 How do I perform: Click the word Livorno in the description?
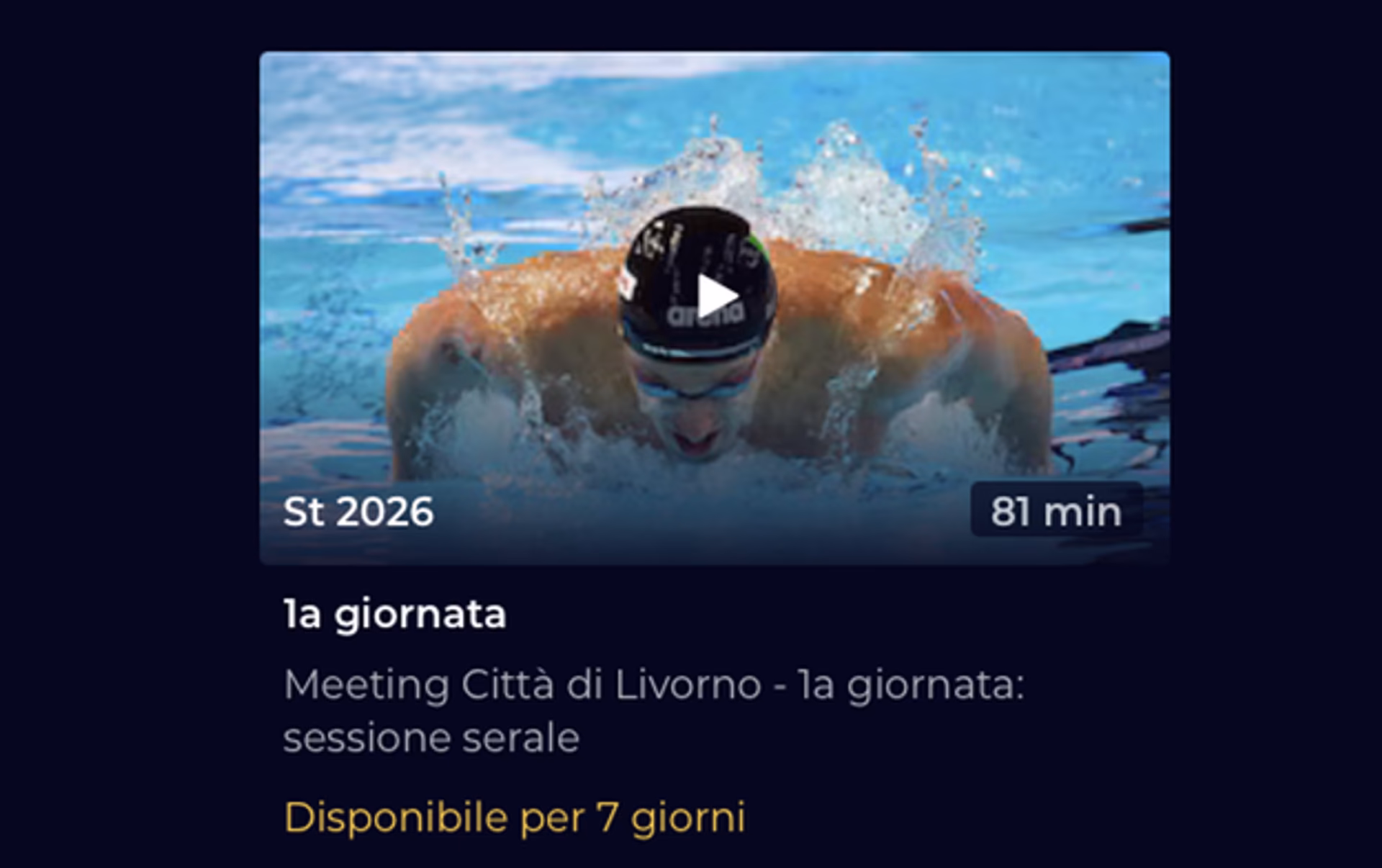(x=687, y=684)
